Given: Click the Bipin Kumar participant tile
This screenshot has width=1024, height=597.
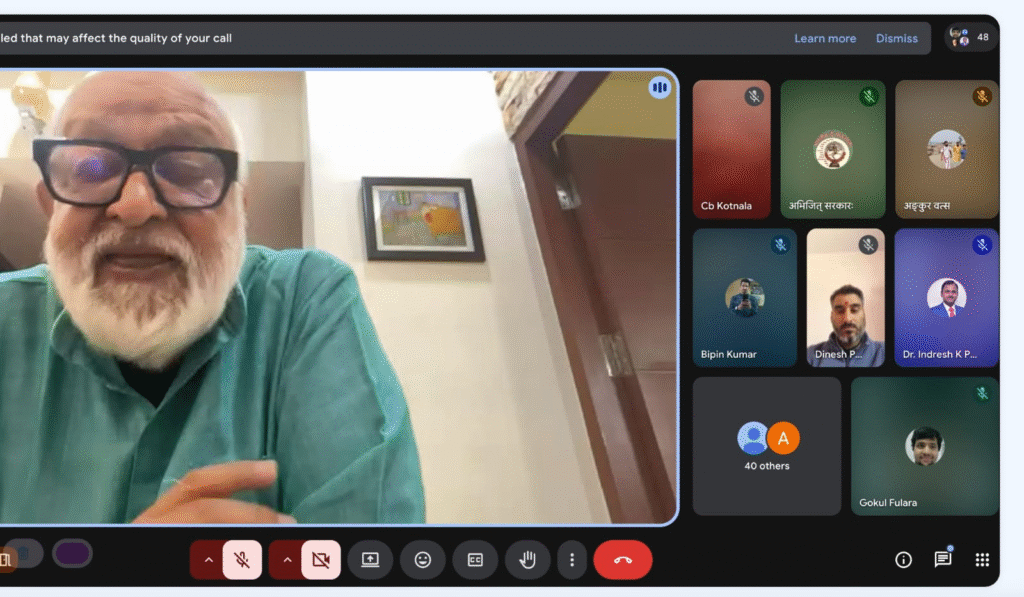Looking at the screenshot, I should (x=744, y=298).
